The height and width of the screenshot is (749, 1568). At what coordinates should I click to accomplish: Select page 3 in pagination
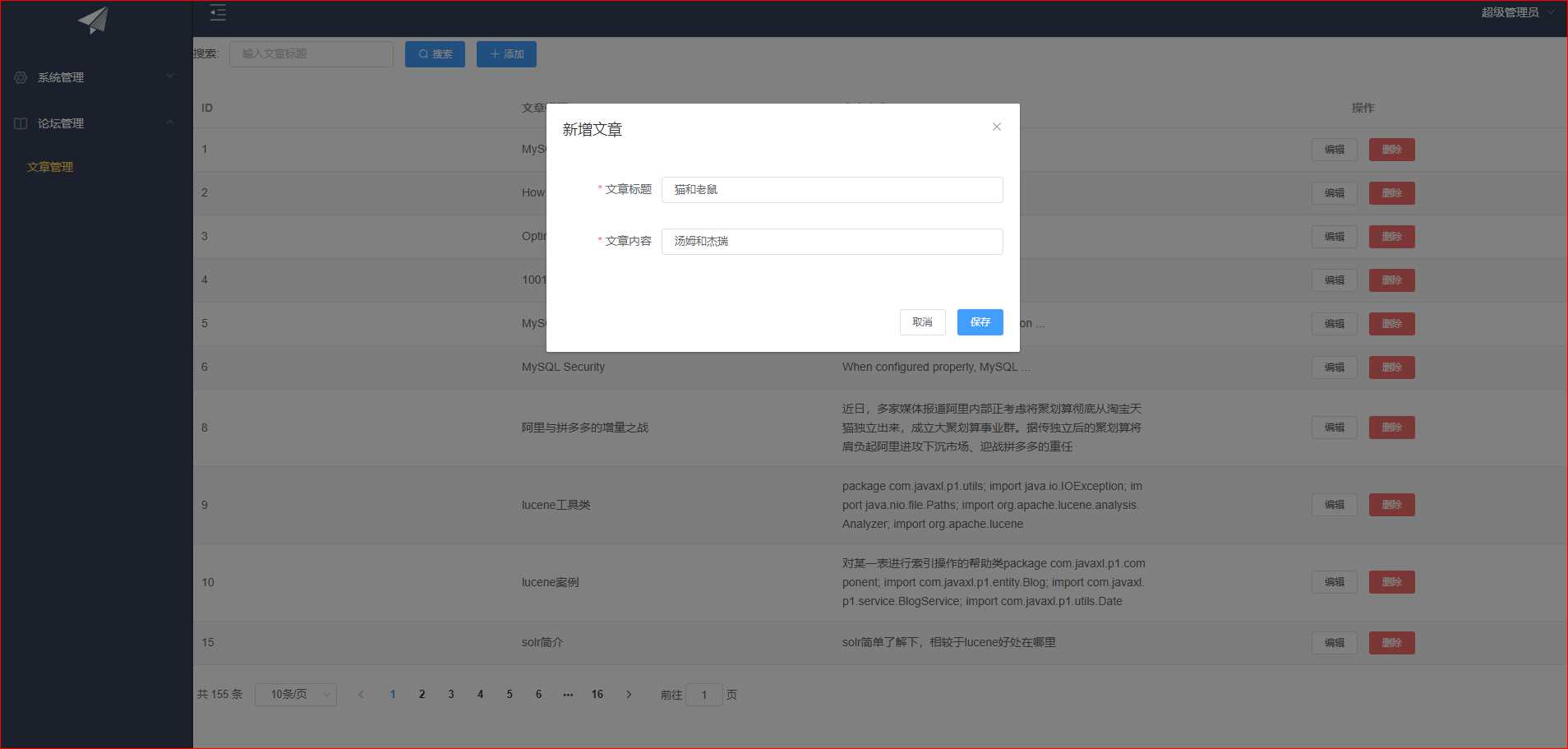pyautogui.click(x=451, y=695)
